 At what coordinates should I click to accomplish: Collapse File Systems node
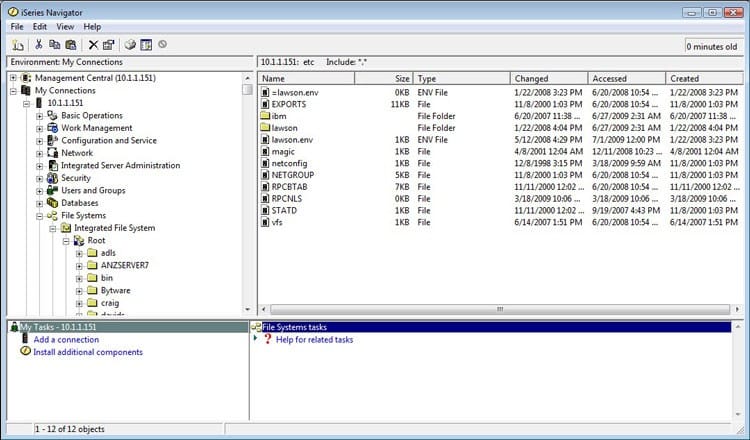click(x=40, y=216)
